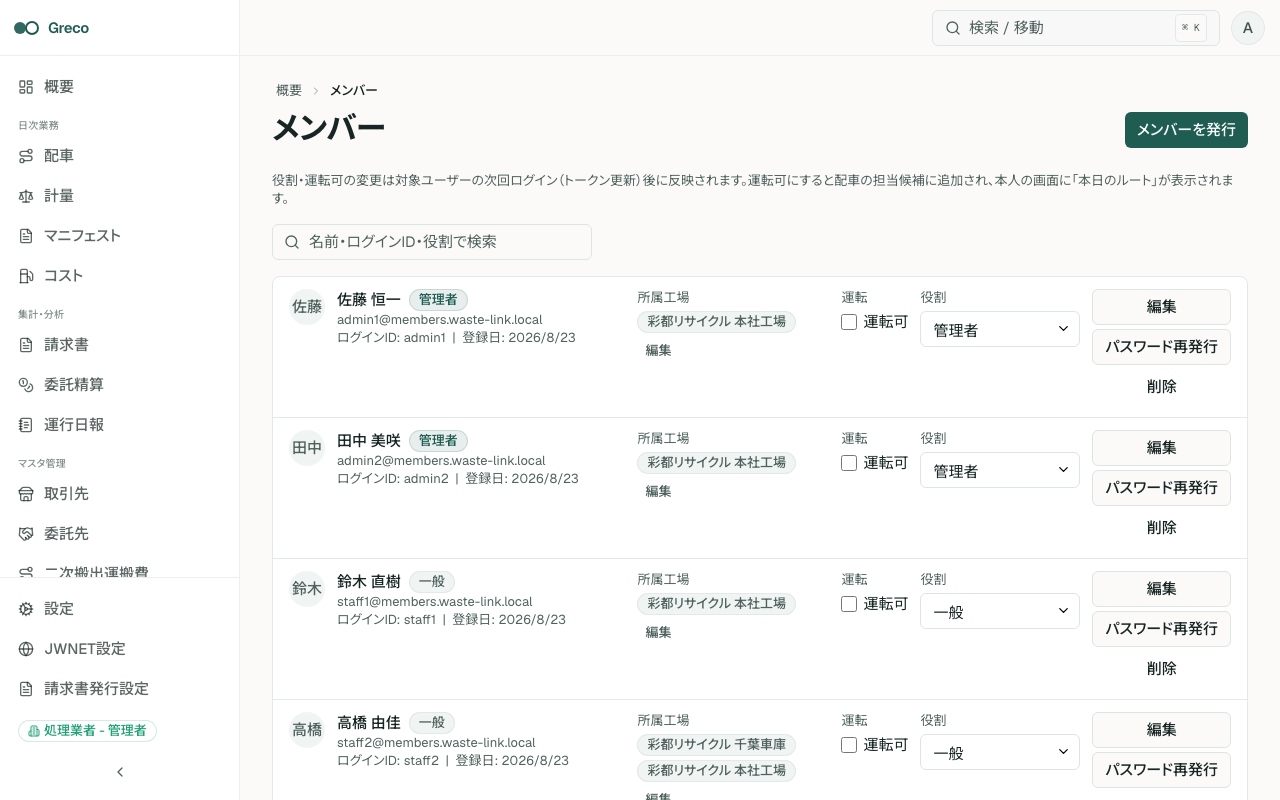The width and height of the screenshot is (1280, 800).
Task: Click ⌘K shortcut badge in search
Action: pyautogui.click(x=1191, y=28)
